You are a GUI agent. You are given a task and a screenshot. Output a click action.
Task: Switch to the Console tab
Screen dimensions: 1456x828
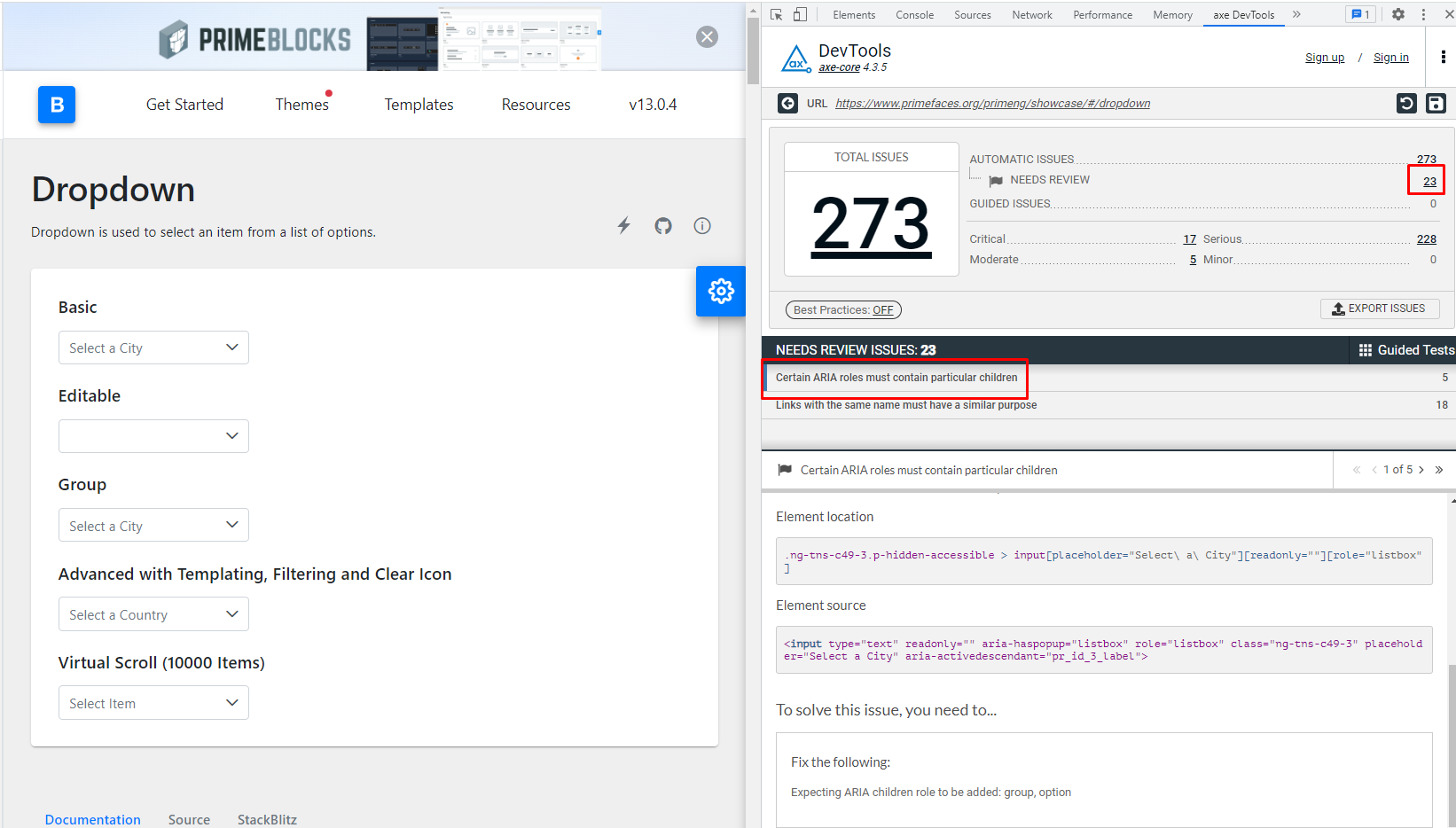tap(914, 14)
